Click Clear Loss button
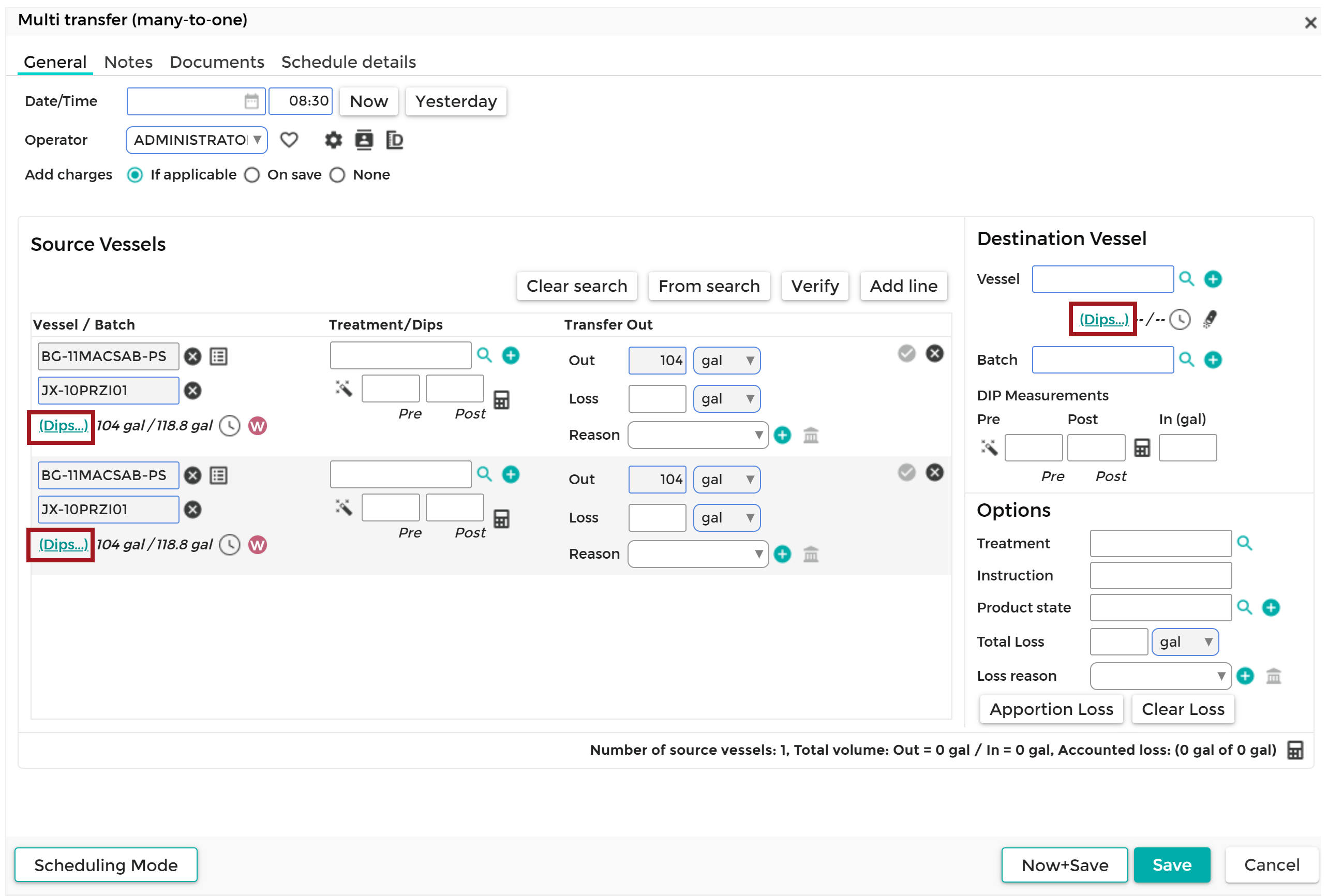Viewport: 1328px width, 896px height. click(1183, 709)
